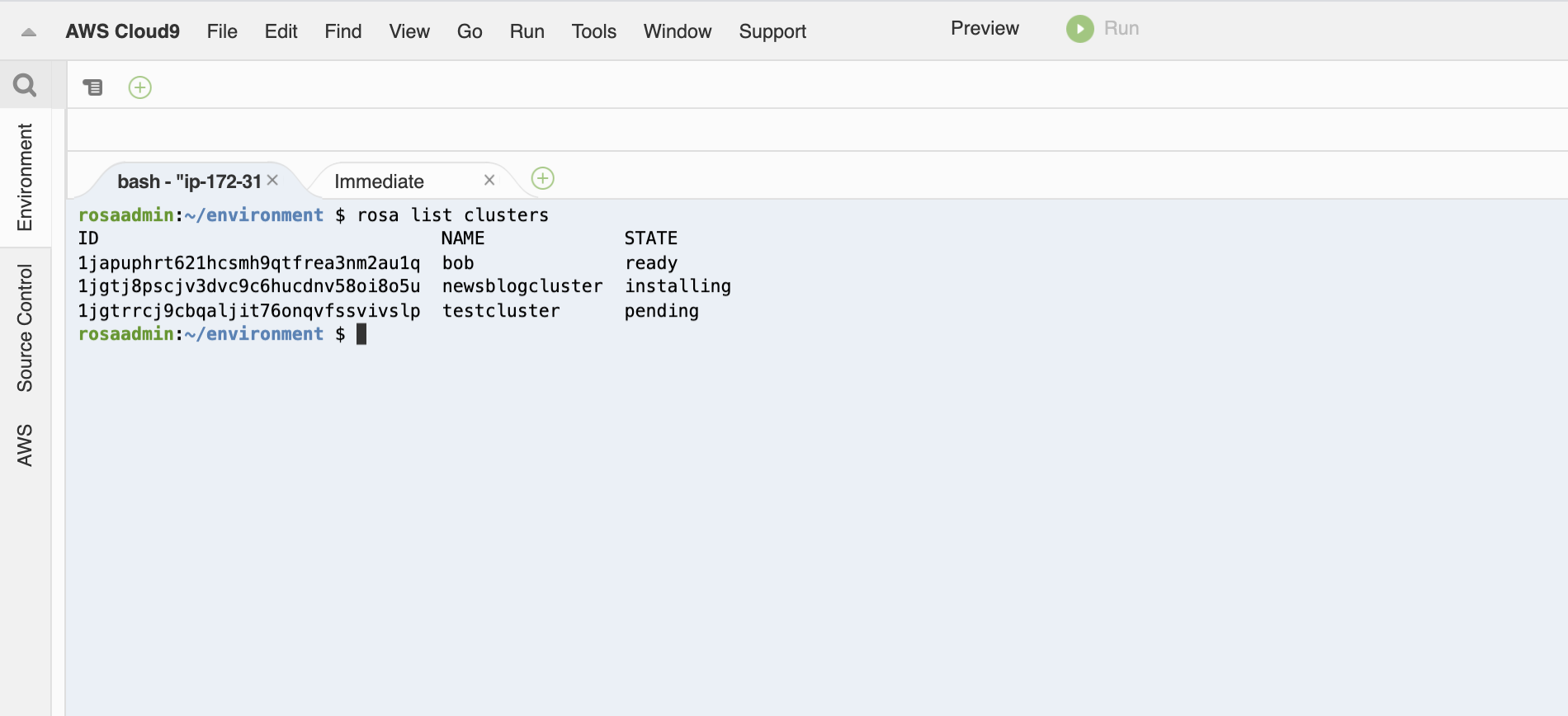Click the tab list icon
Screen dimensions: 1568x716
[x=92, y=87]
